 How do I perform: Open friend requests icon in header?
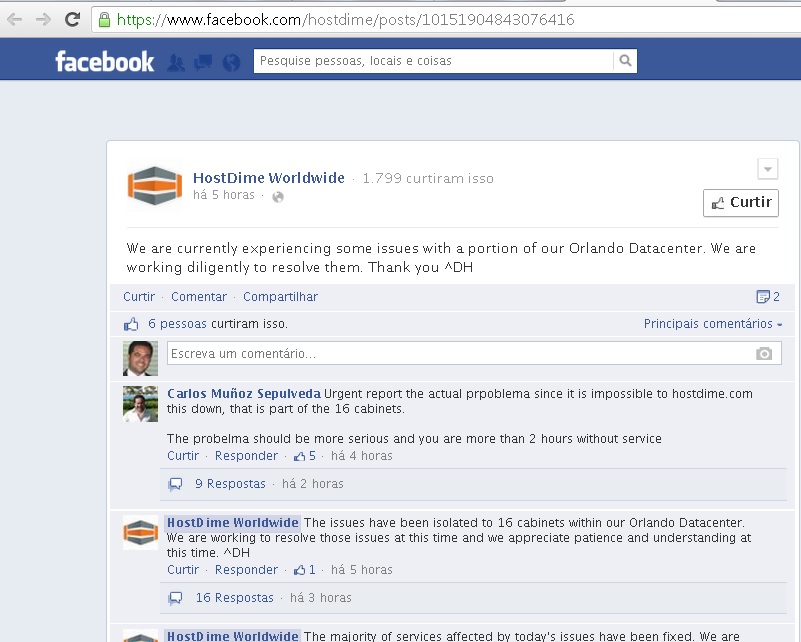click(x=176, y=62)
